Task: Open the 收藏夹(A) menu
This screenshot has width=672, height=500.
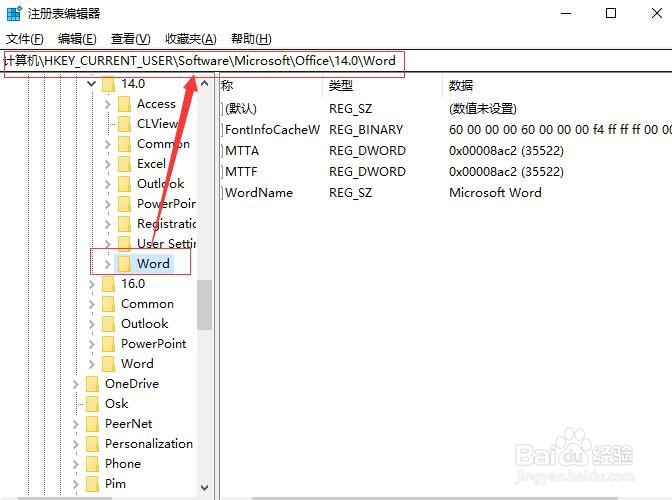Action: click(x=191, y=39)
